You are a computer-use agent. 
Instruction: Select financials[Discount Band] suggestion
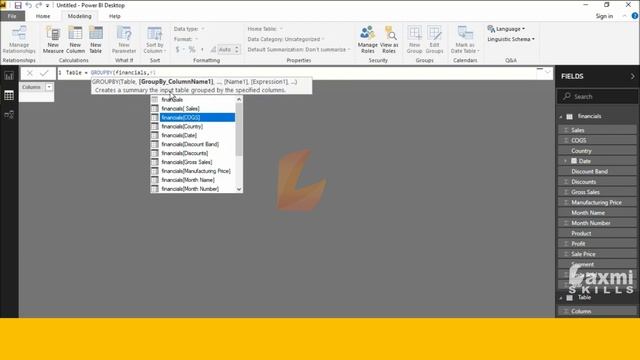[193, 144]
